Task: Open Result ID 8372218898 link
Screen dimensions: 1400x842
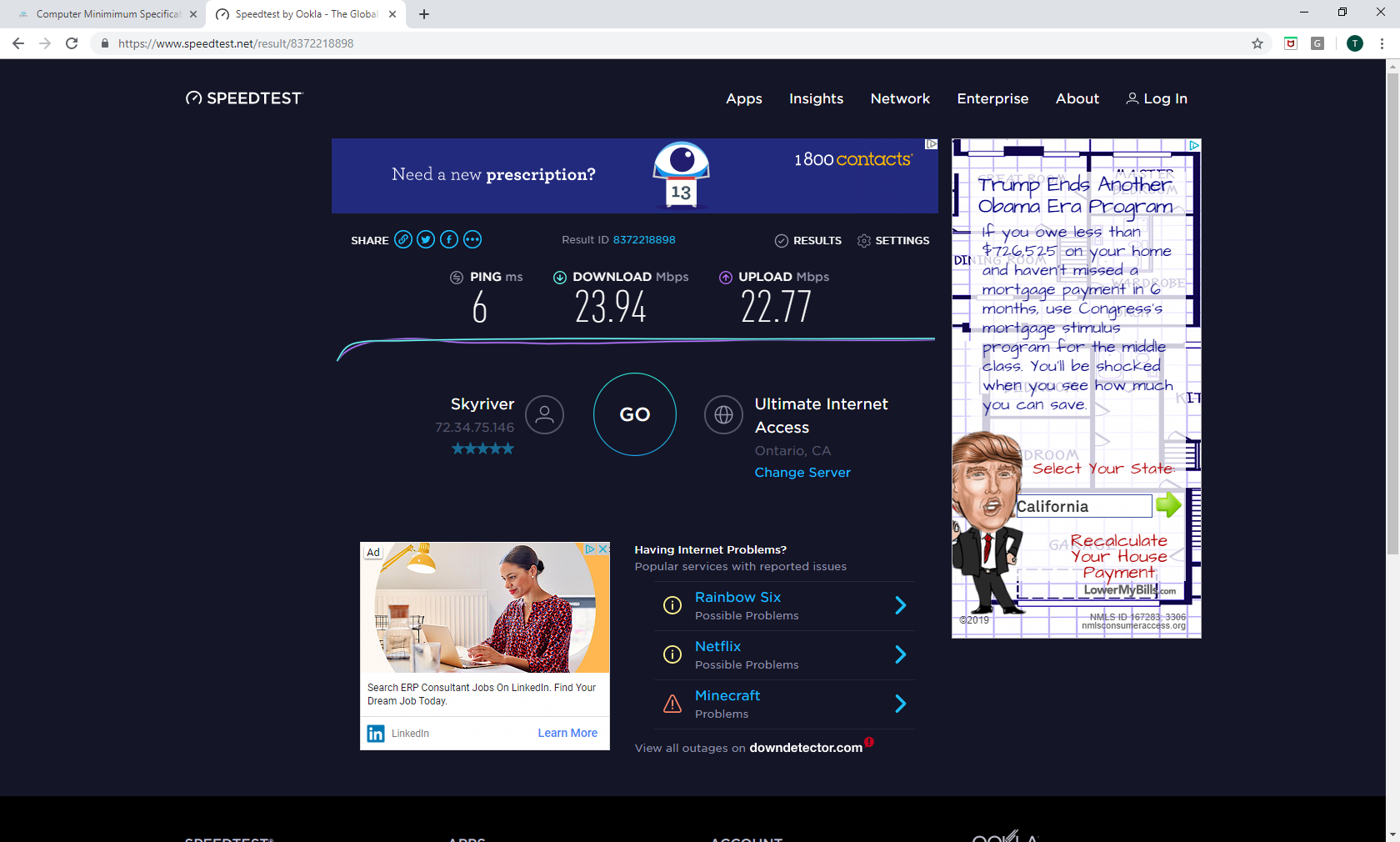Action: click(x=644, y=240)
